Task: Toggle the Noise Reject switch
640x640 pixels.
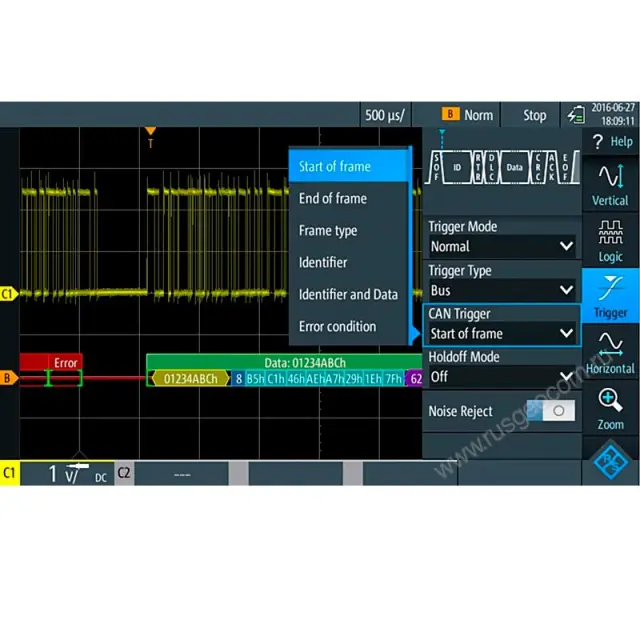Action: click(x=552, y=411)
